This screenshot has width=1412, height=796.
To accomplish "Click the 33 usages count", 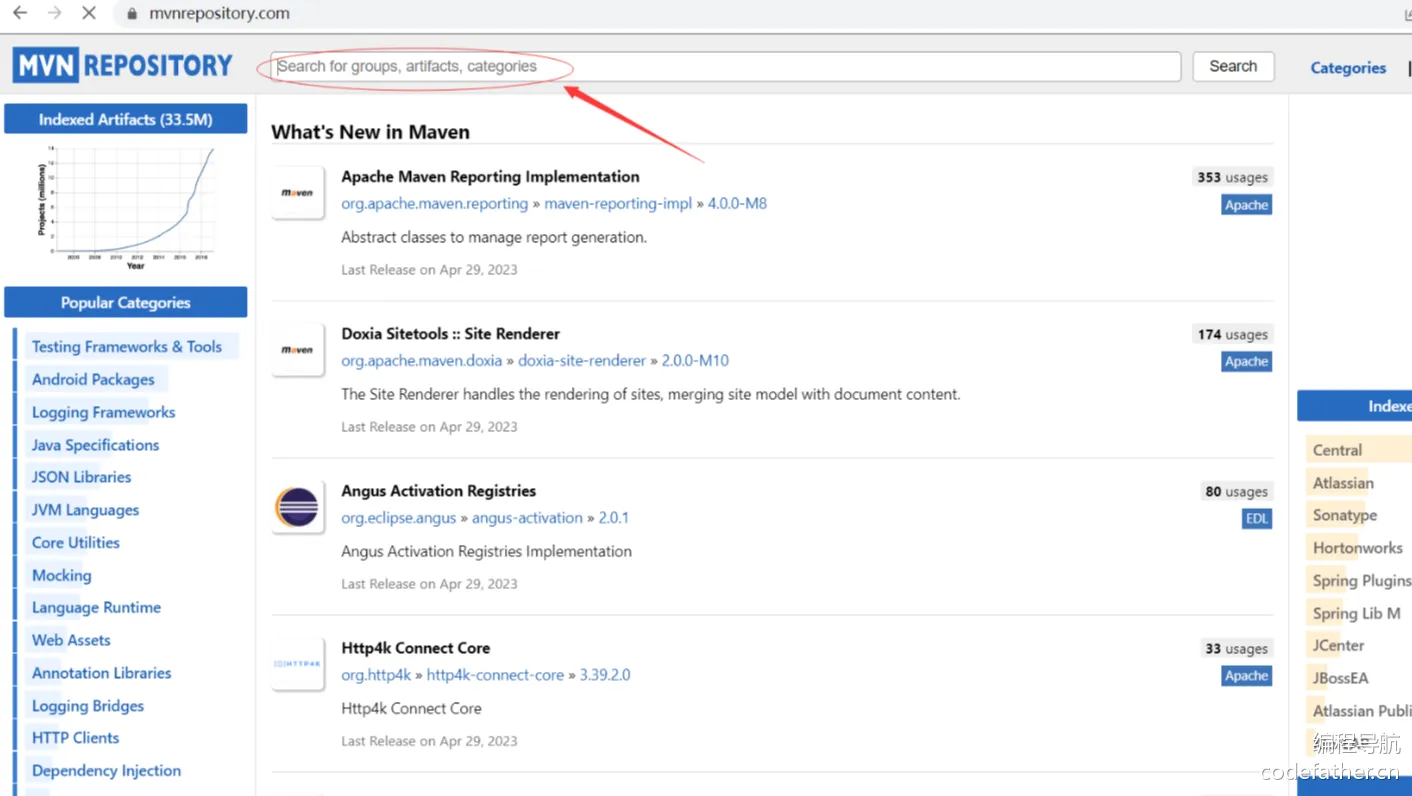I will 1236,648.
